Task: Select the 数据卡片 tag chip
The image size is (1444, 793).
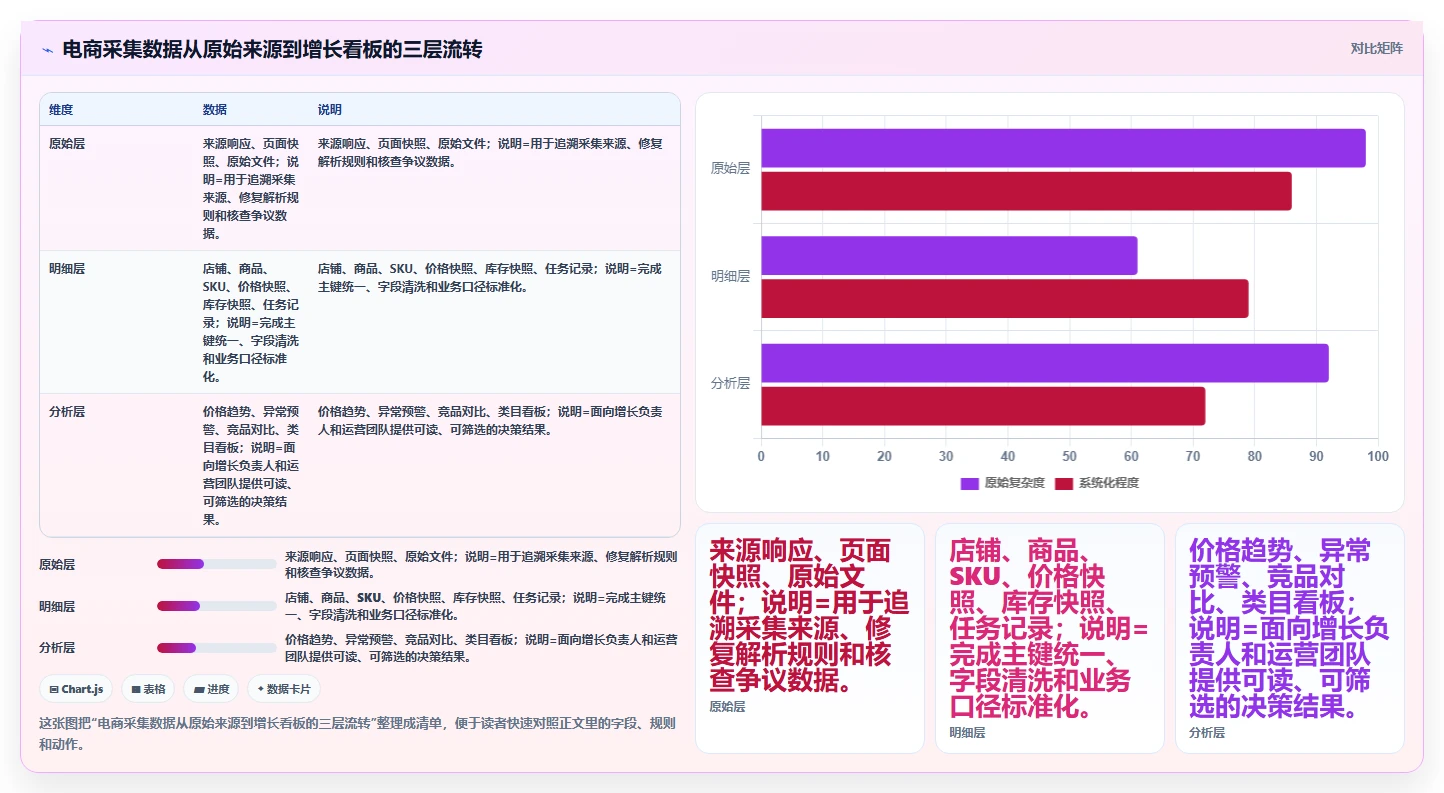Action: 284,689
